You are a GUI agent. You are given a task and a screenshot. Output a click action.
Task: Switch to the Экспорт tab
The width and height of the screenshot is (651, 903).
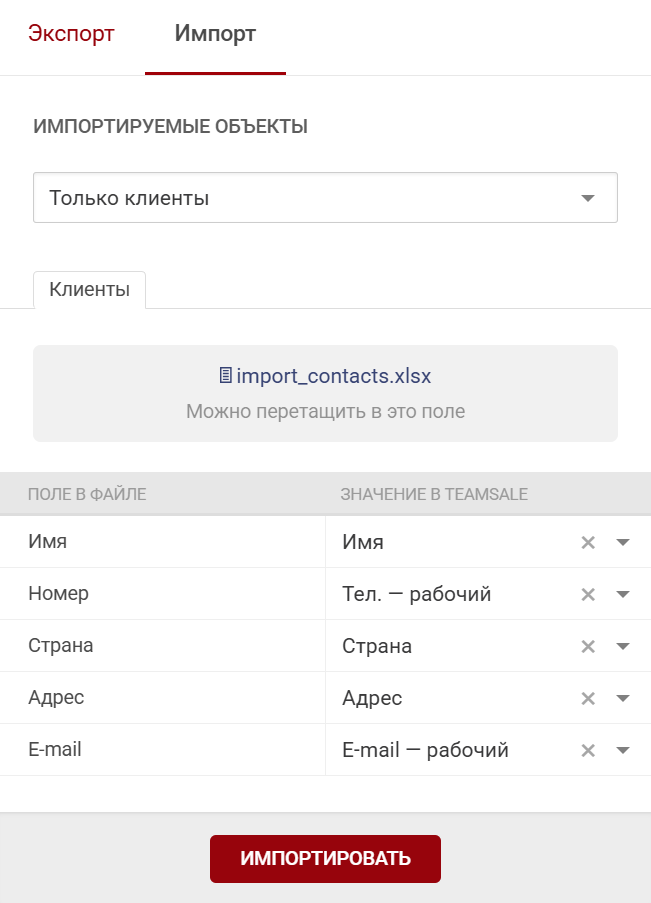[x=71, y=33]
